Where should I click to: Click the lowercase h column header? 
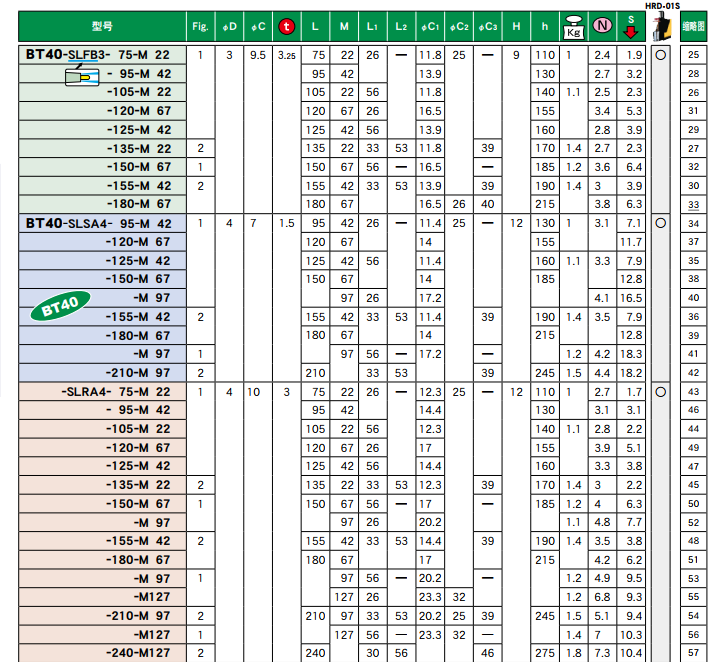pos(545,27)
